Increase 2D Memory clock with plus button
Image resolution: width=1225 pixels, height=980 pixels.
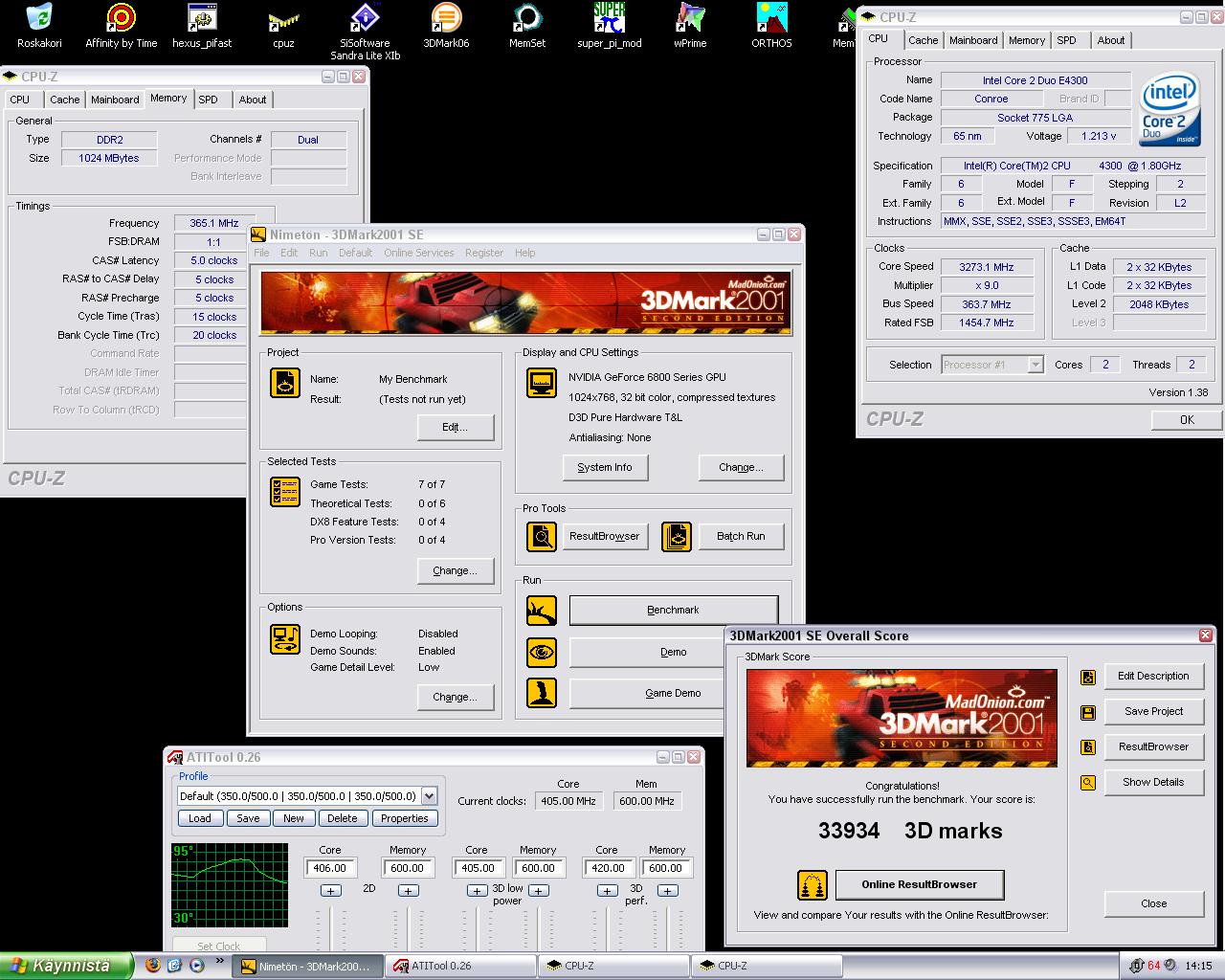tap(408, 891)
